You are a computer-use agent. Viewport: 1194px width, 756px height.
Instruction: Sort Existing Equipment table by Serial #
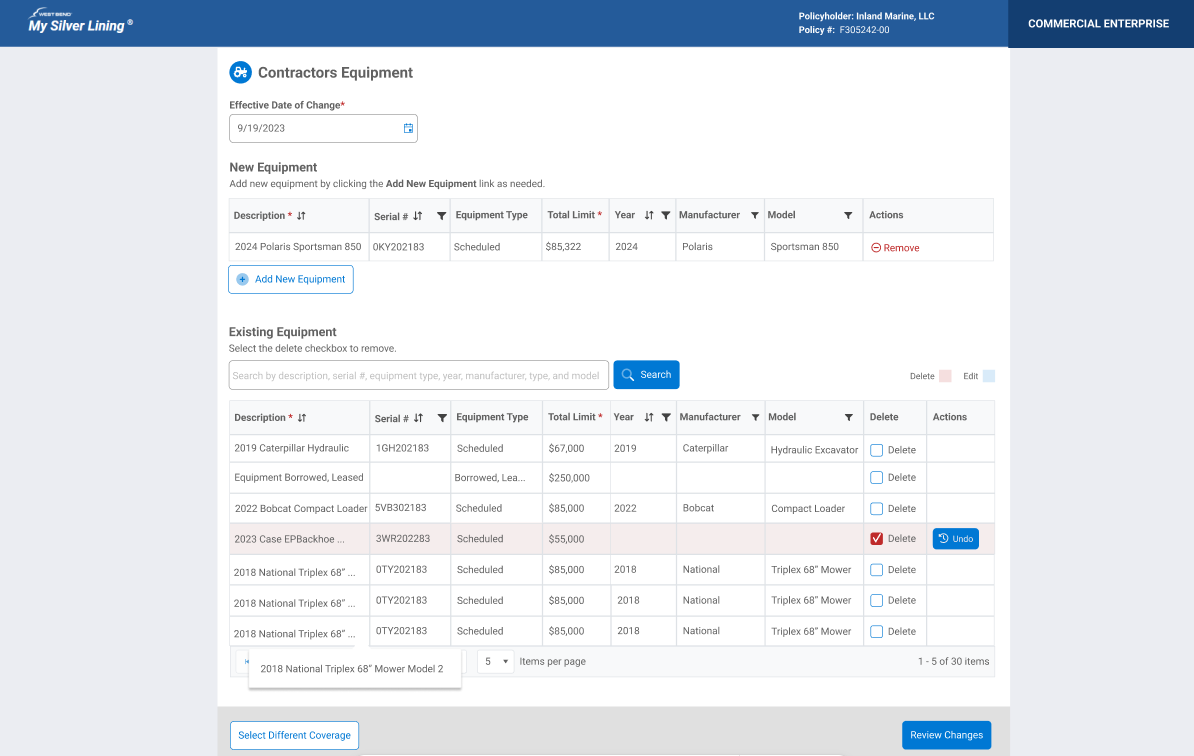pyautogui.click(x=419, y=418)
